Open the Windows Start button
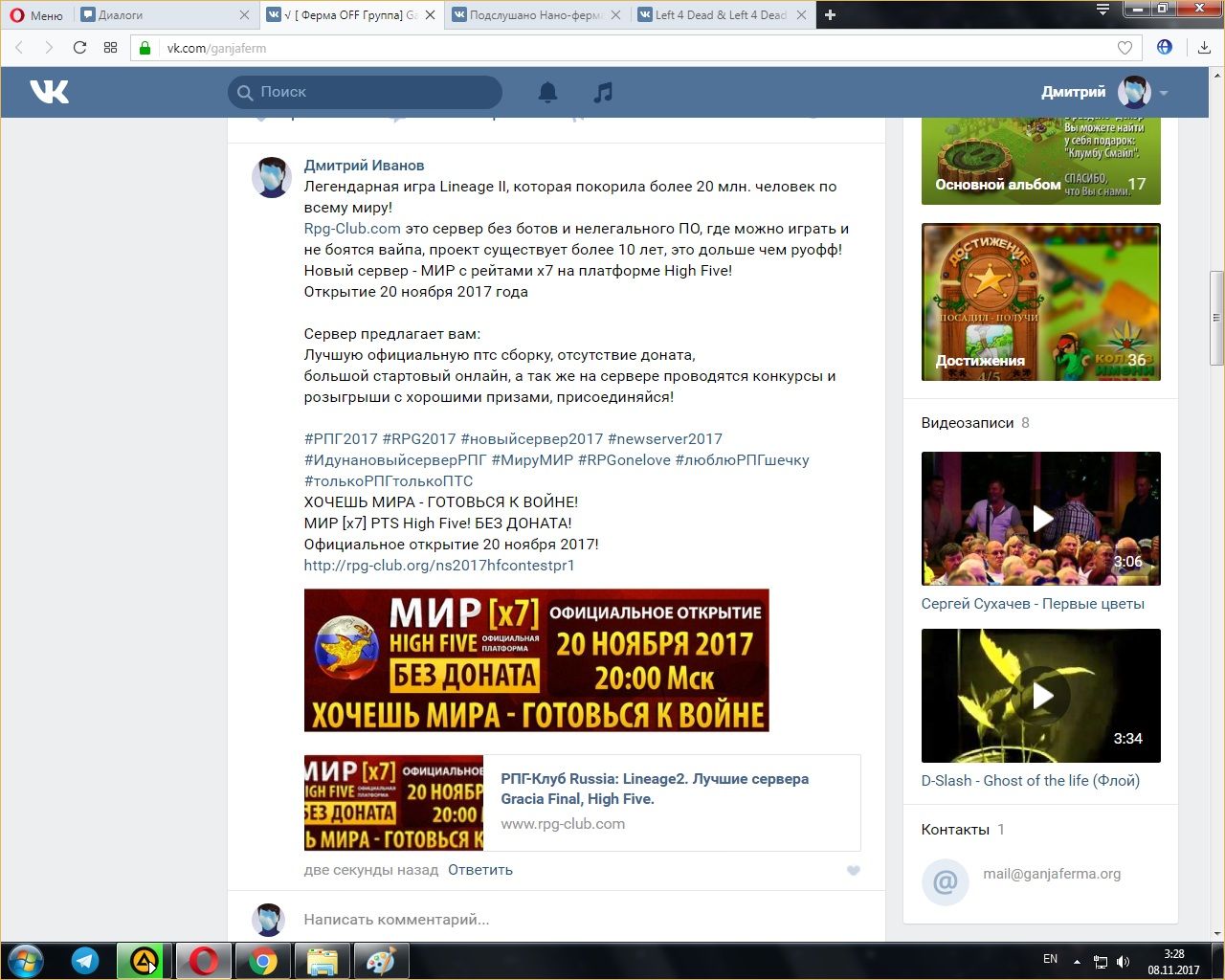Image resolution: width=1225 pixels, height=980 pixels. 25,961
